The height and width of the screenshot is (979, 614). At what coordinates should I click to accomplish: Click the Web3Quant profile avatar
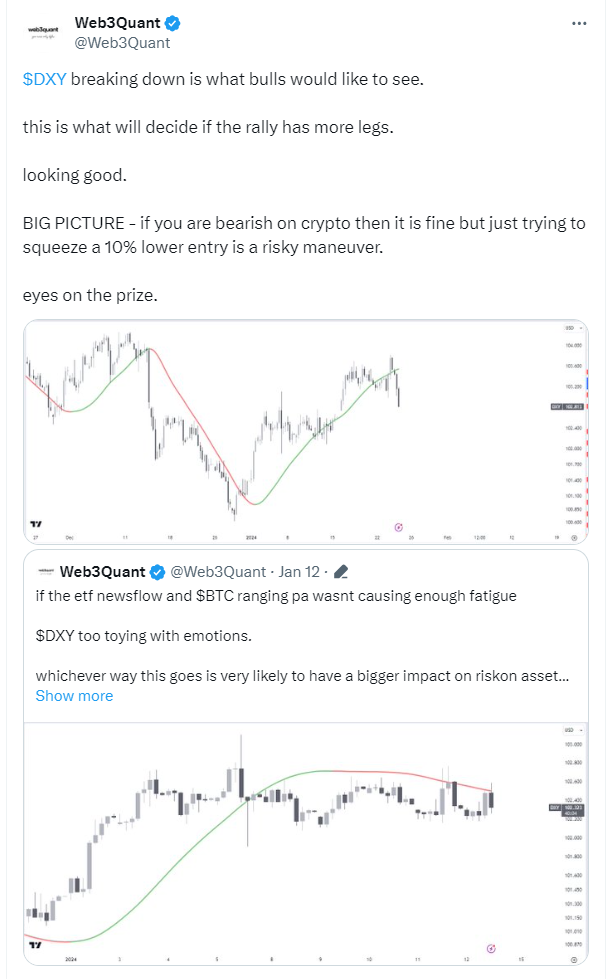[x=43, y=32]
